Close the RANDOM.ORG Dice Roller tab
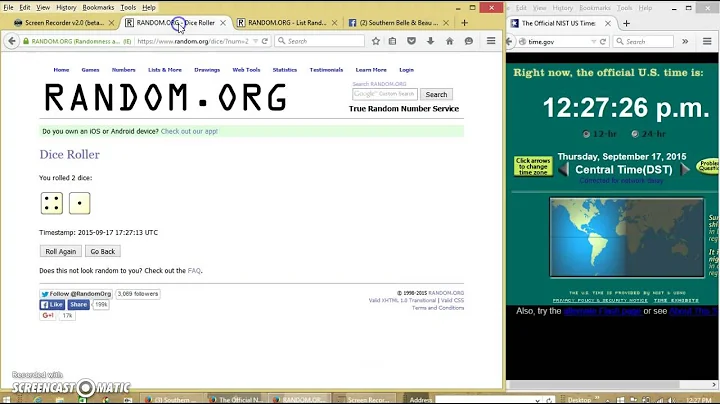This screenshot has height=404, width=720. (x=223, y=22)
